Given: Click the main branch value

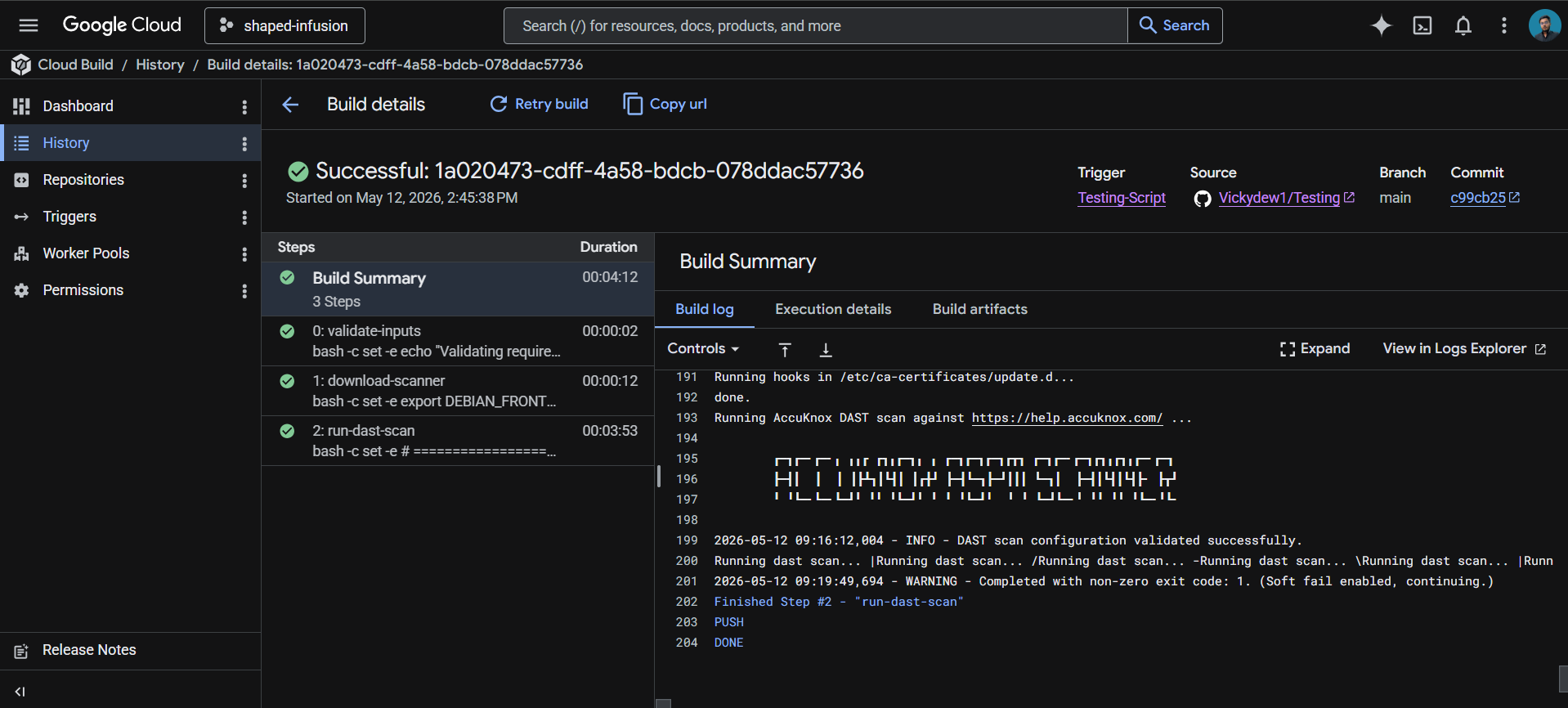Looking at the screenshot, I should (1395, 198).
